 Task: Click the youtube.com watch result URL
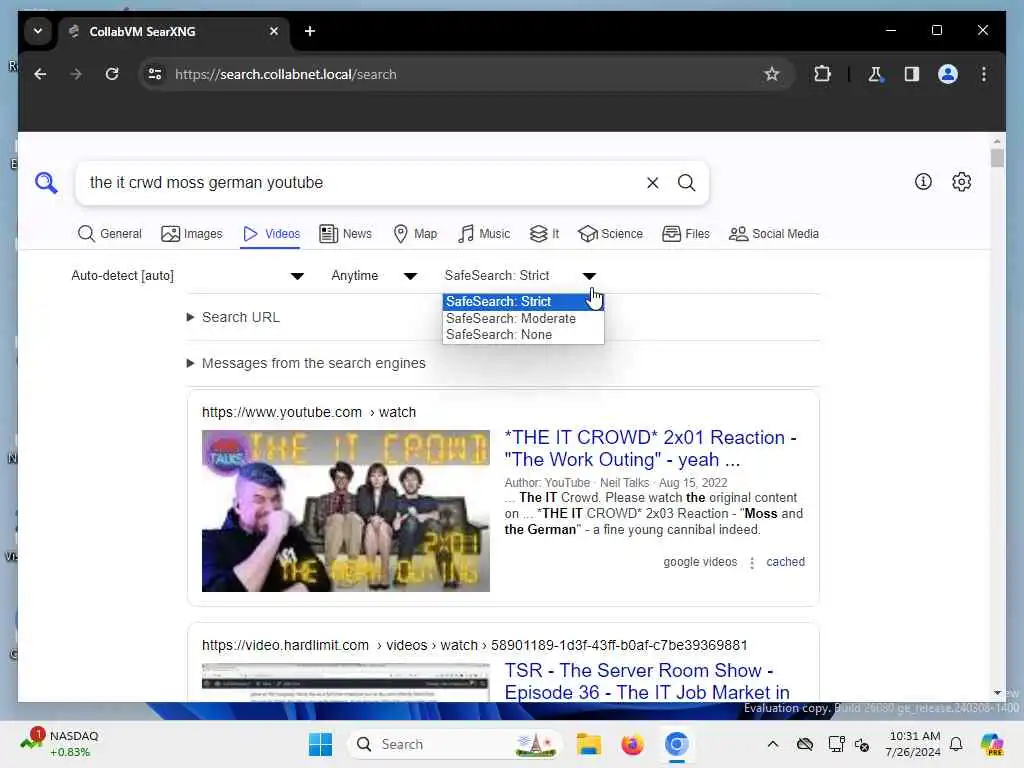(x=309, y=412)
